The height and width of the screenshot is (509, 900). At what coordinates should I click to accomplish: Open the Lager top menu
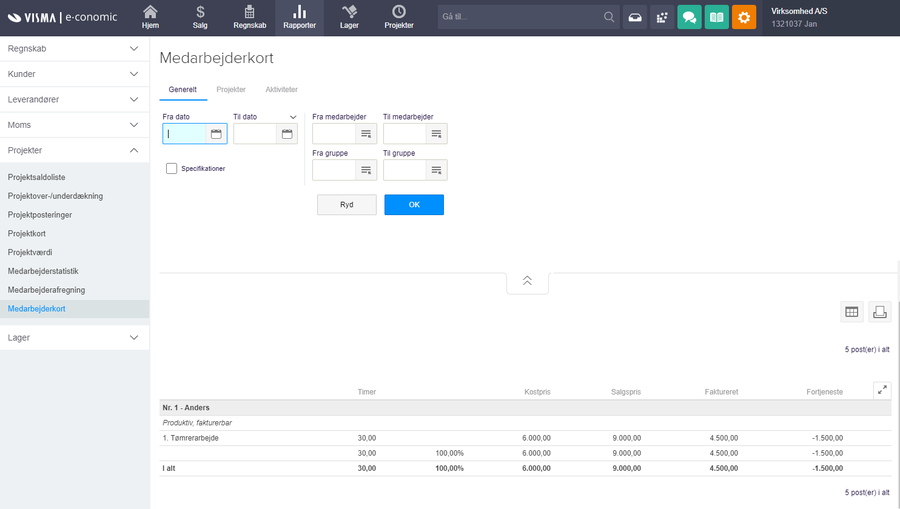point(348,18)
